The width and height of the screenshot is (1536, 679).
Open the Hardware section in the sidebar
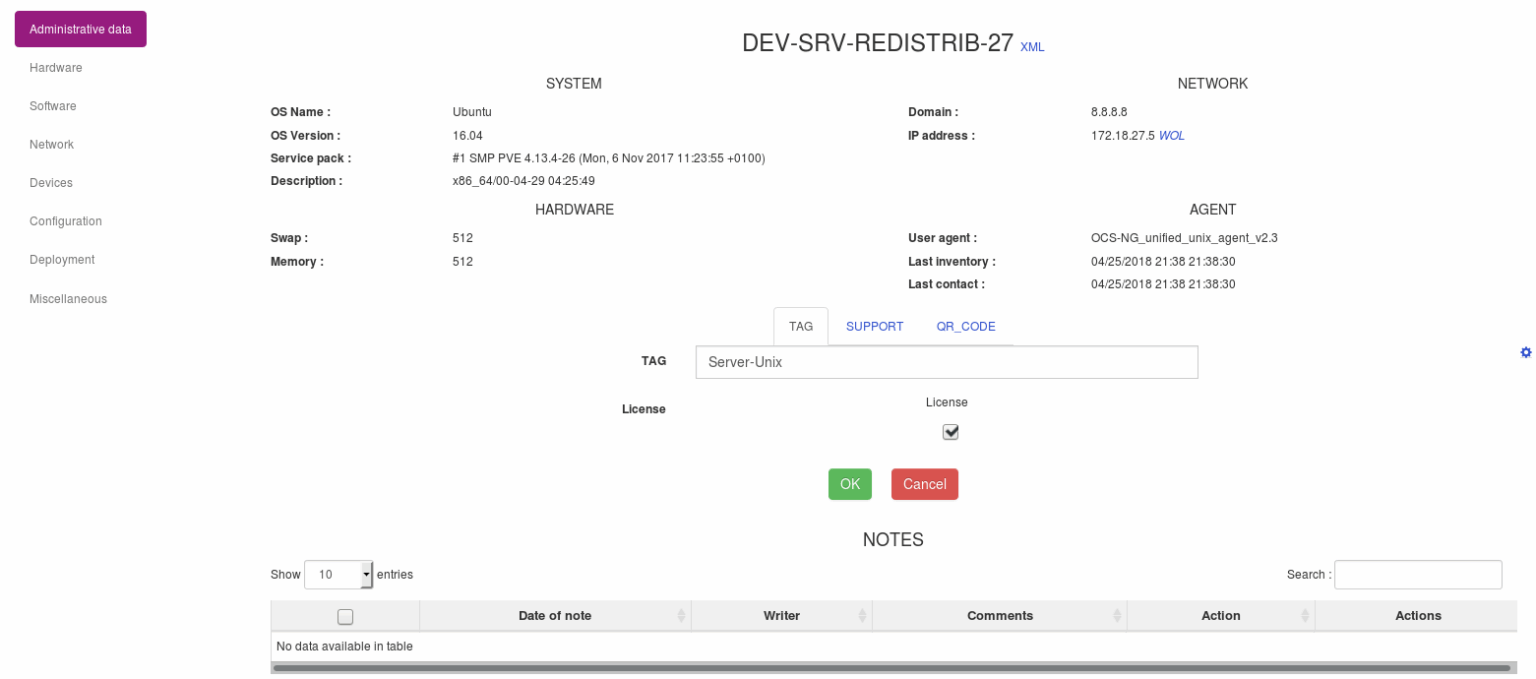click(x=56, y=67)
